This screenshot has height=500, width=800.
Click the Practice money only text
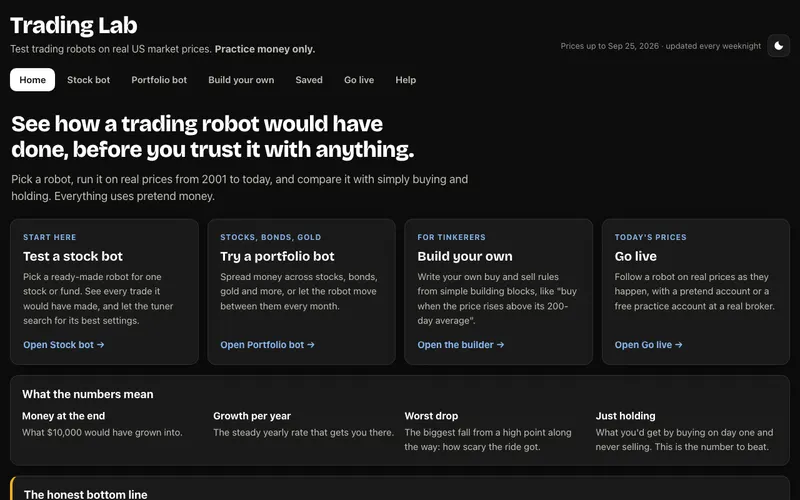265,49
